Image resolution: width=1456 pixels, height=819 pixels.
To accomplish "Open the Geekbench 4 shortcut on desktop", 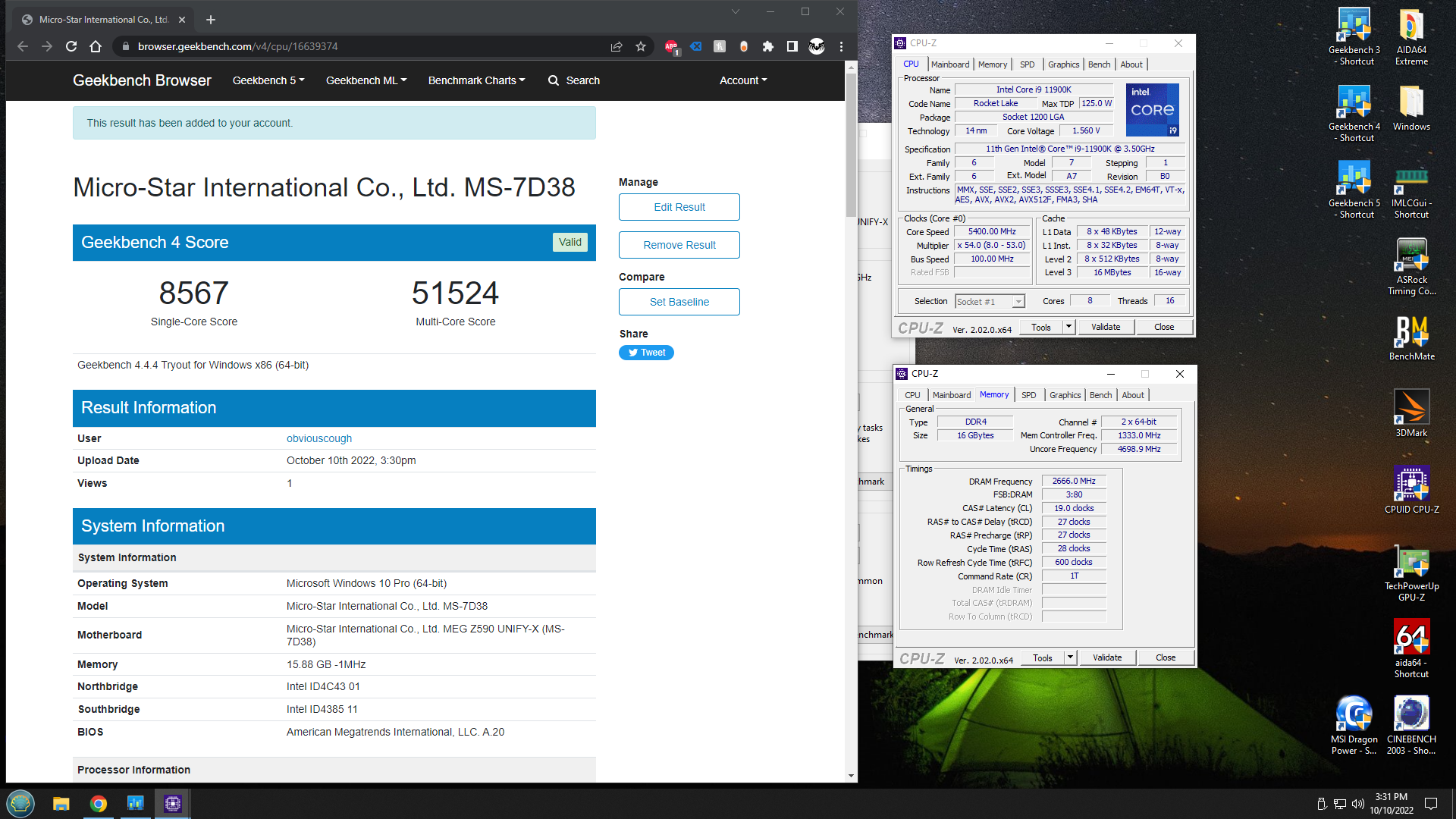I will 1354,113.
